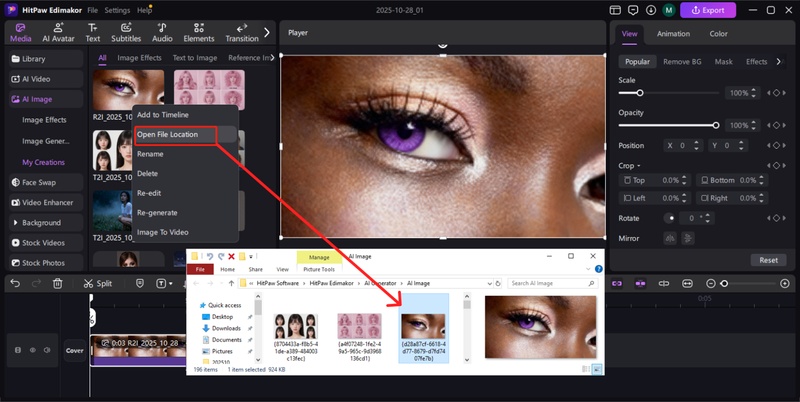Expand the Crop options dropdown arrow
Image resolution: width=800 pixels, height=402 pixels.
[x=638, y=166]
